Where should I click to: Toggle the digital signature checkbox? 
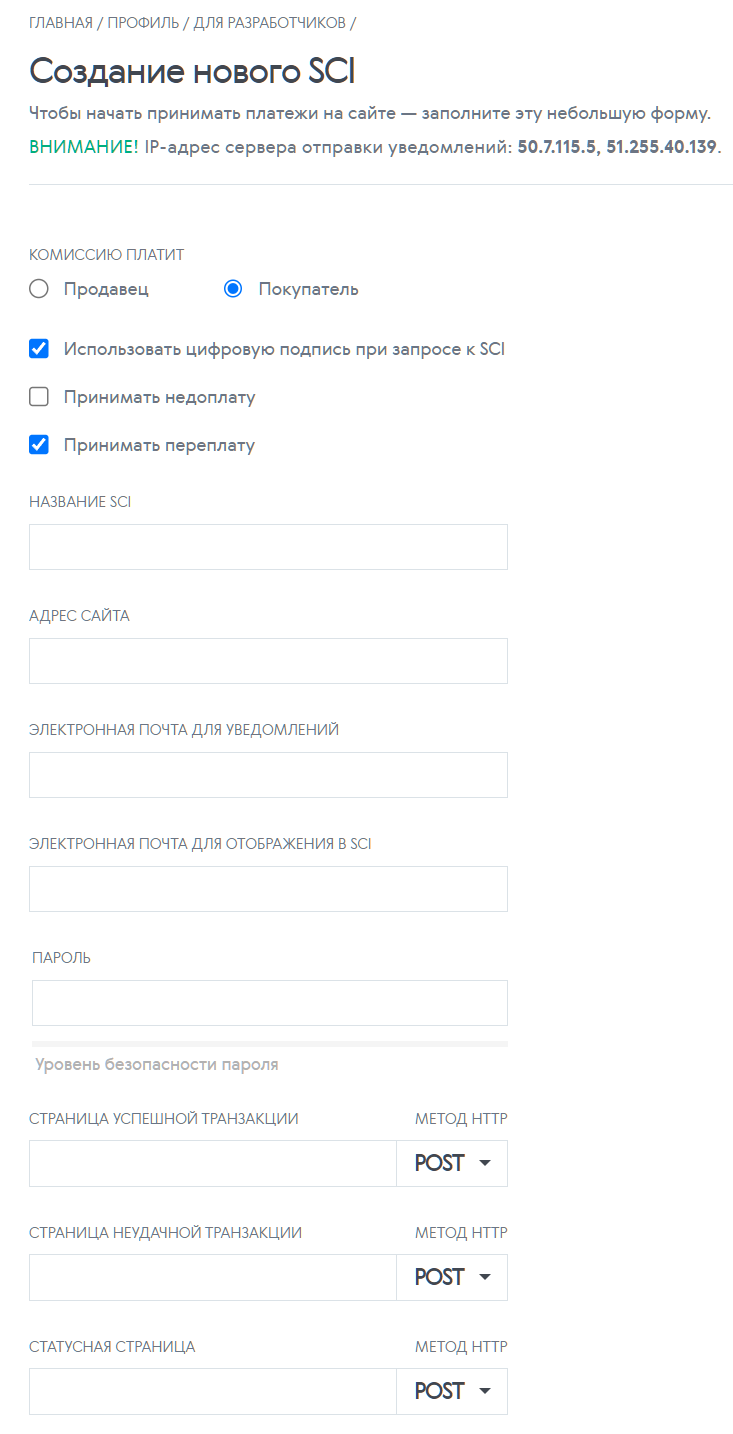pyautogui.click(x=39, y=349)
